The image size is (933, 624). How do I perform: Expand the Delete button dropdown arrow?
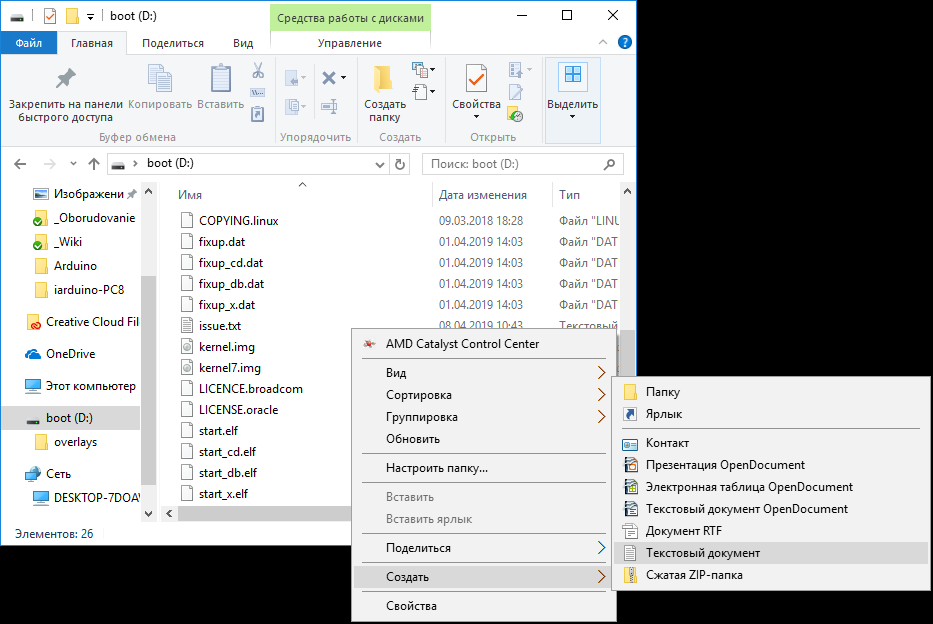[344, 78]
